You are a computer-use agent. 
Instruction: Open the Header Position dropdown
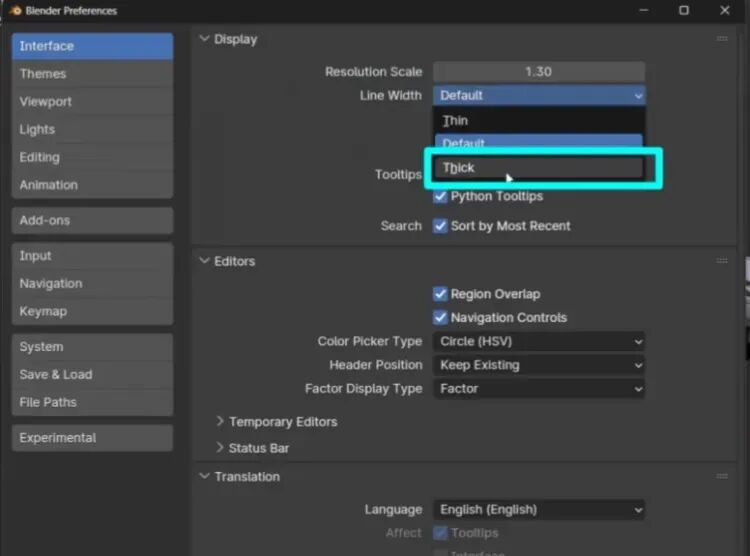539,365
